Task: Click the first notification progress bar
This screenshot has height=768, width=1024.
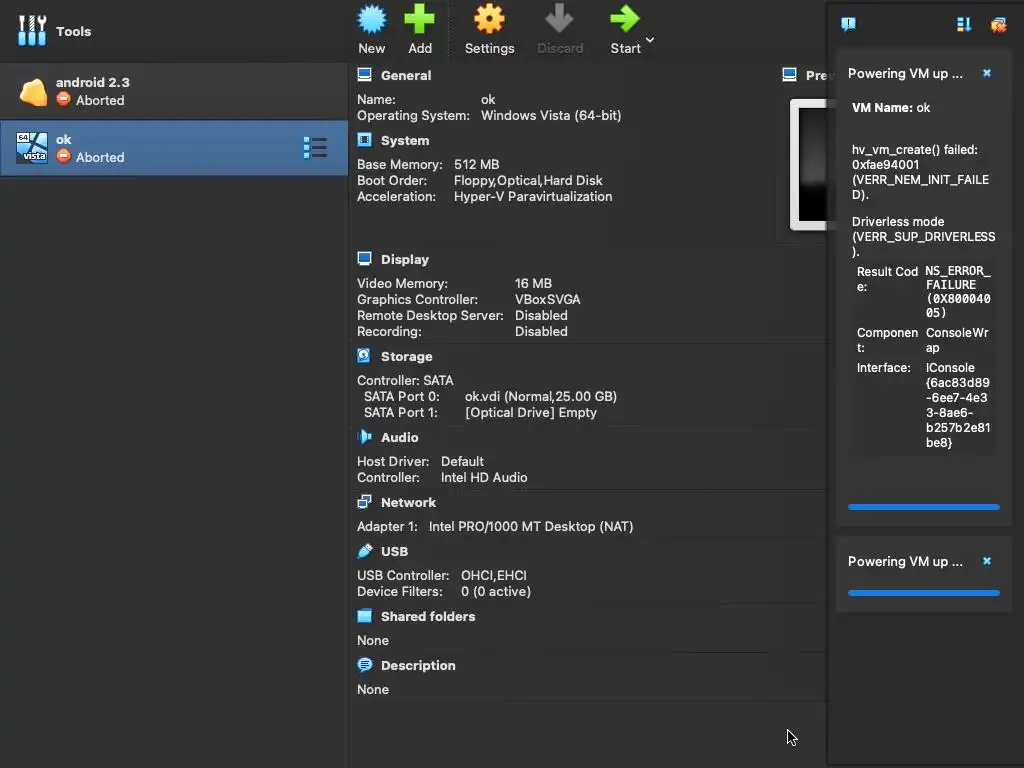Action: point(923,507)
